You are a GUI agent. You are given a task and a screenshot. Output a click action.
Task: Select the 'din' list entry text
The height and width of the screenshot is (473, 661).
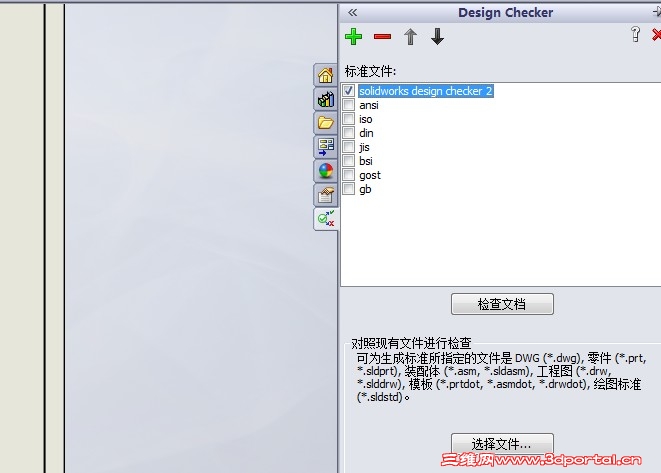(x=366, y=133)
